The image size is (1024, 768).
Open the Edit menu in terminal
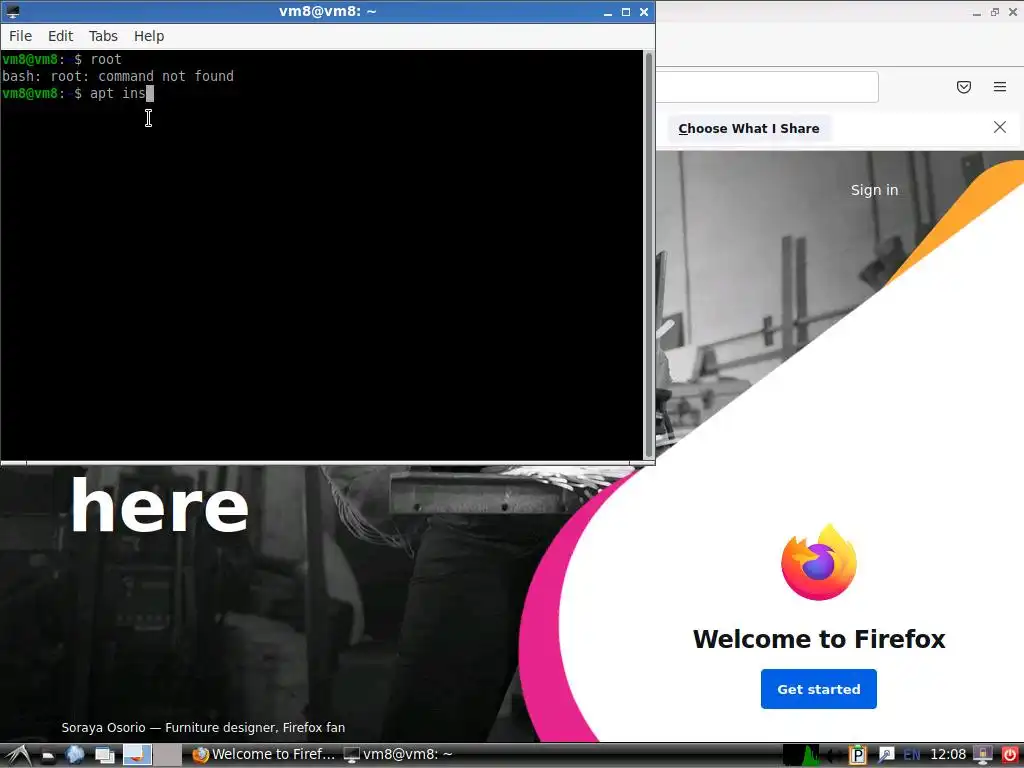click(61, 36)
